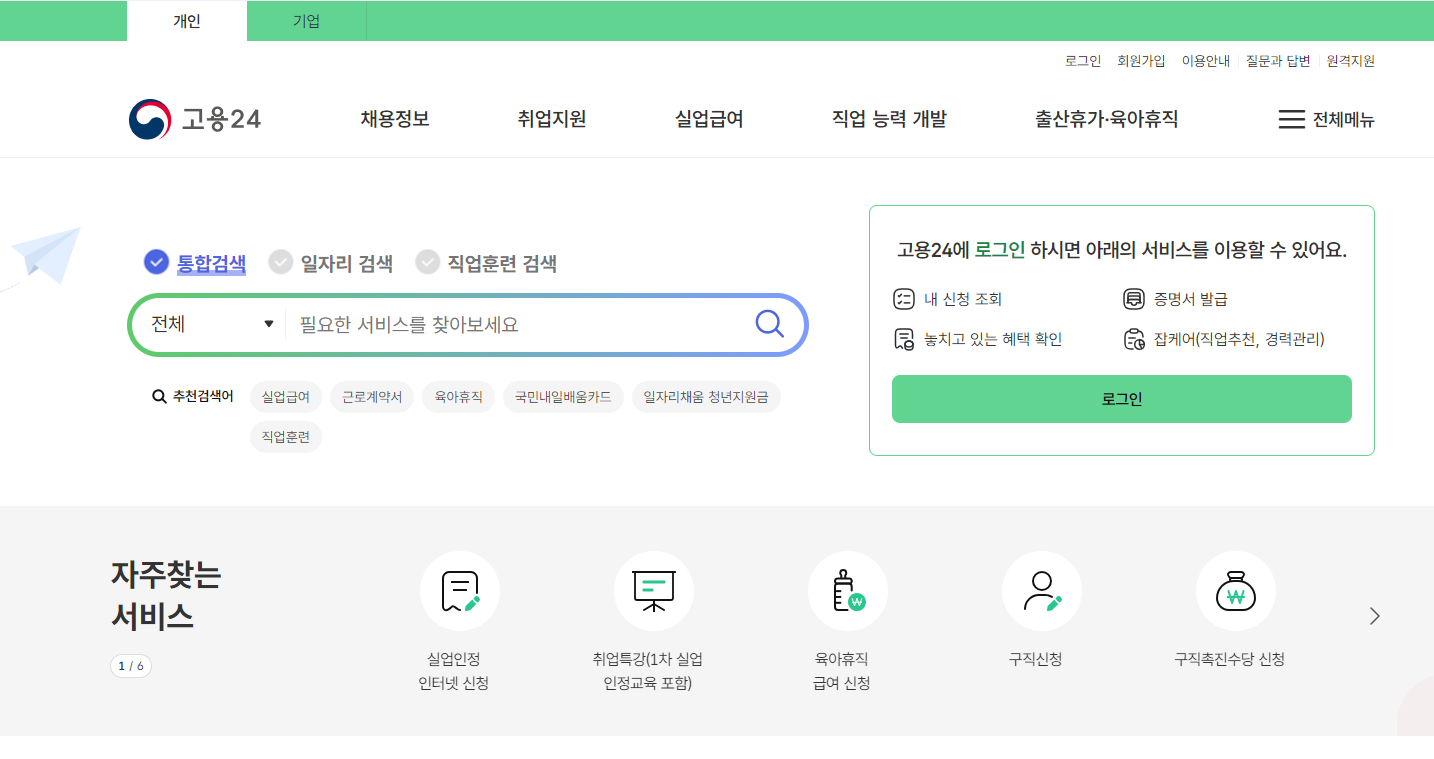
Task: Click the 근로계약서 suggested keyword chip
Action: [372, 397]
